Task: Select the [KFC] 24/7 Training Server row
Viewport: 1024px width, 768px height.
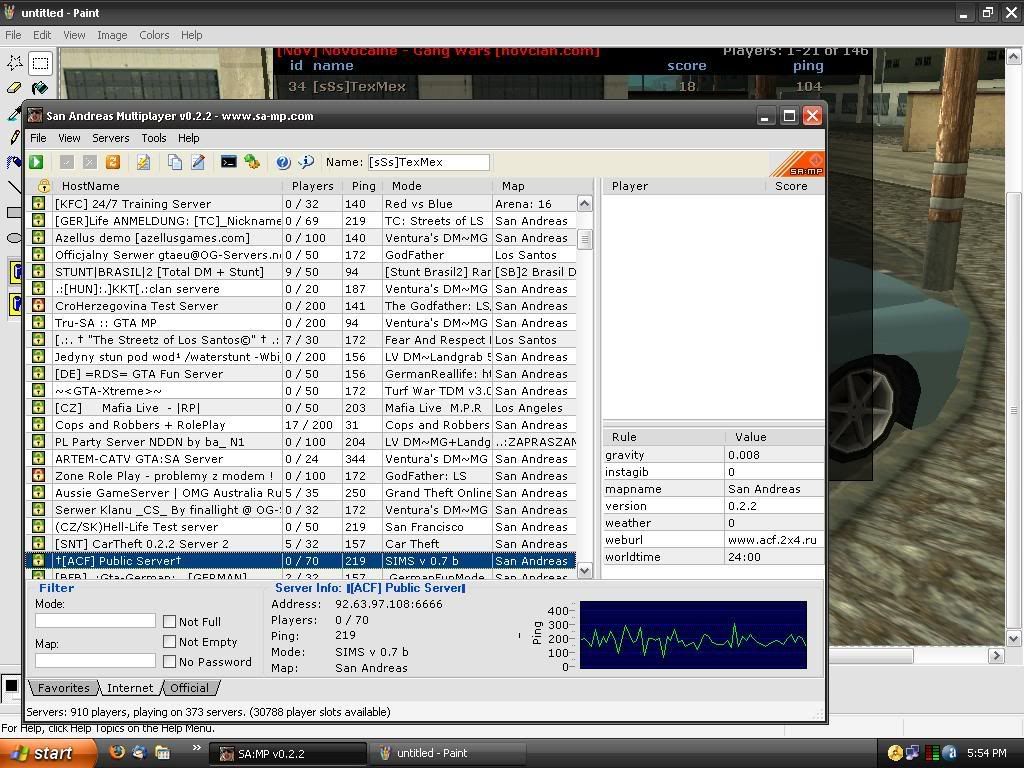Action: [x=300, y=204]
